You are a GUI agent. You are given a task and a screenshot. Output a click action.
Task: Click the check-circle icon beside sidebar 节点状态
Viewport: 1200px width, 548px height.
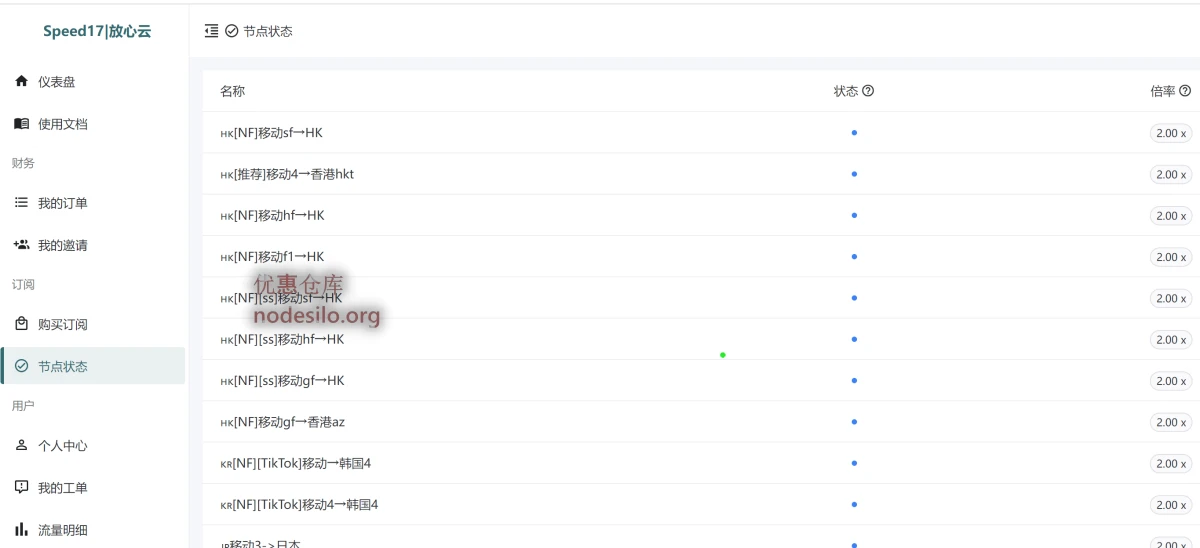tap(21, 366)
